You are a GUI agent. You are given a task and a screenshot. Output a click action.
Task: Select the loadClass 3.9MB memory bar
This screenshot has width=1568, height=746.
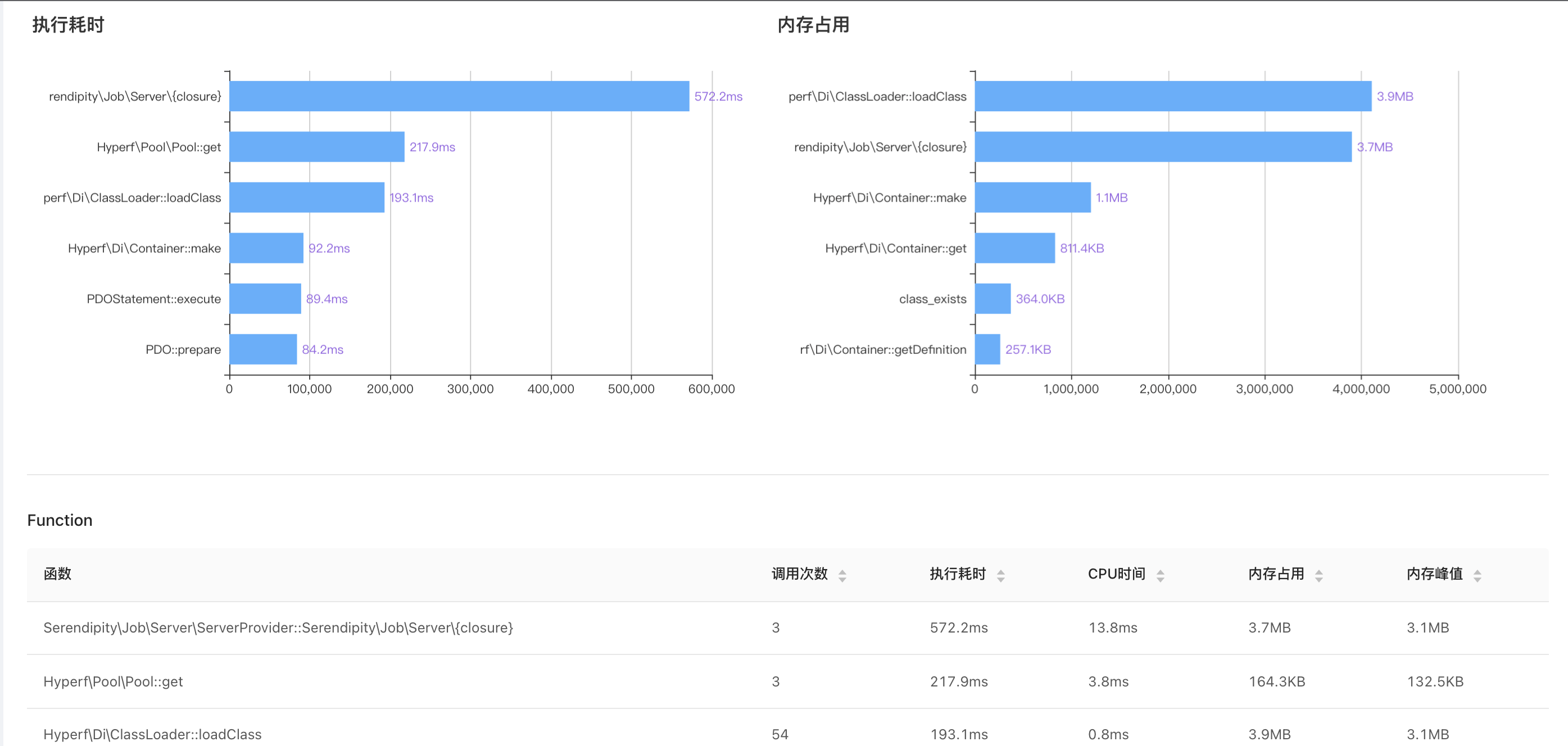[x=1172, y=96]
